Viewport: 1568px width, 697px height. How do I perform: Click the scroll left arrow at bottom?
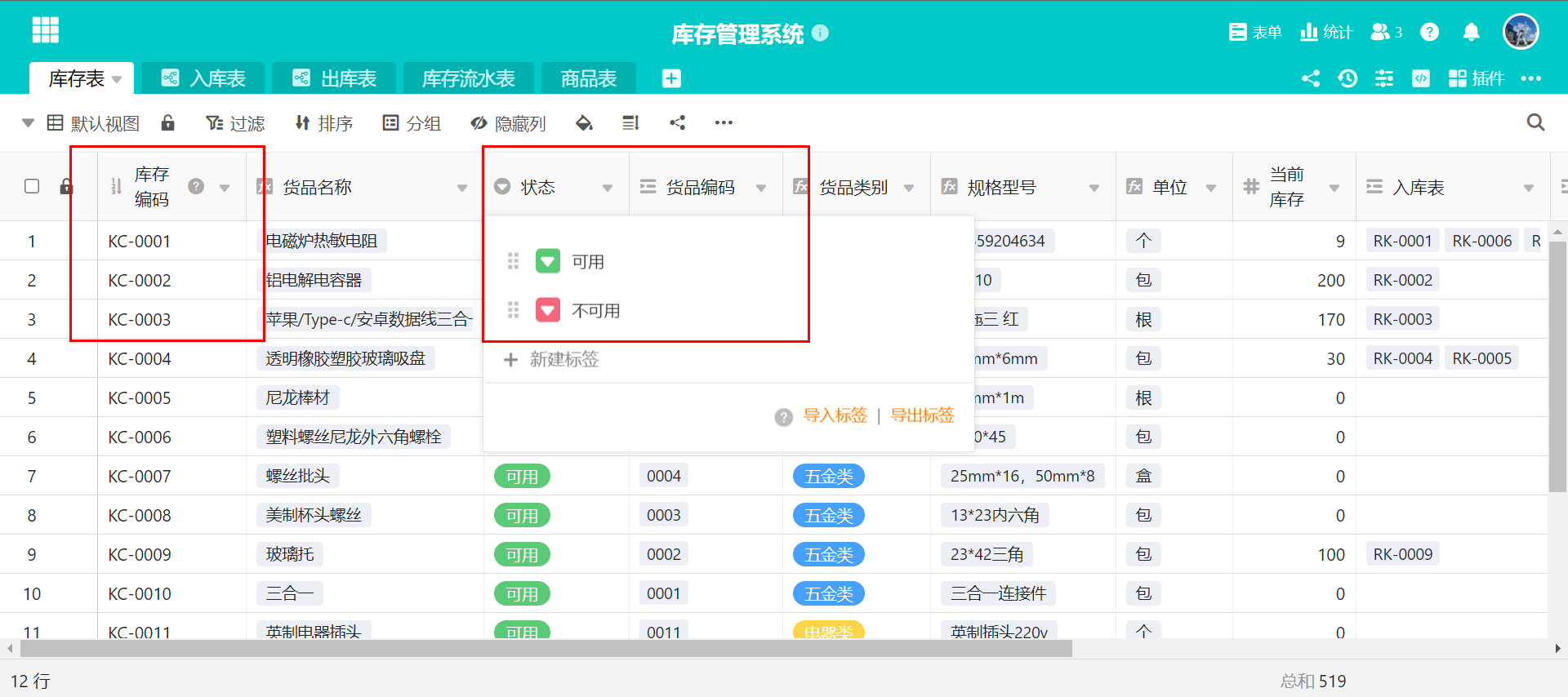point(10,649)
